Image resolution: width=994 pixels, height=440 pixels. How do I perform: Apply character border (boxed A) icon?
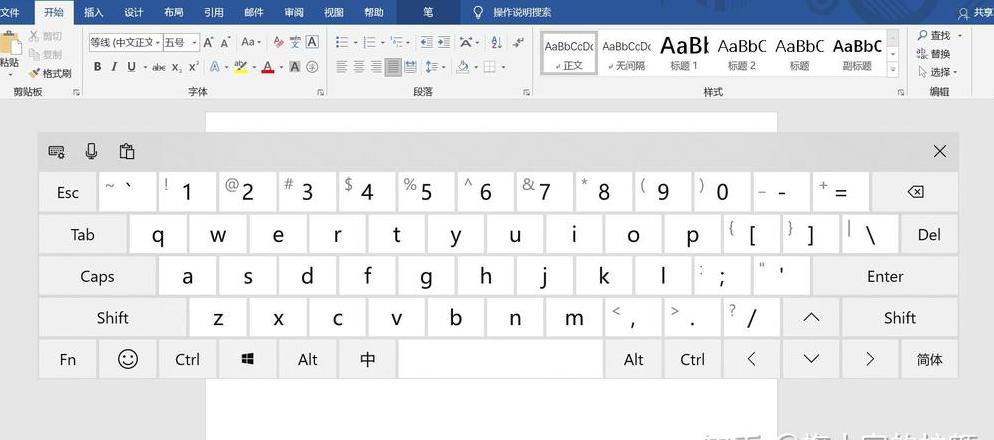point(312,42)
